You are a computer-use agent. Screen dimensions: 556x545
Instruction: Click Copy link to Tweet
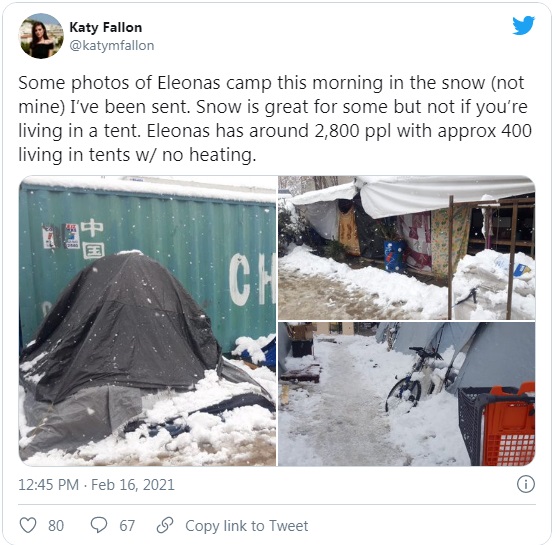(246, 525)
